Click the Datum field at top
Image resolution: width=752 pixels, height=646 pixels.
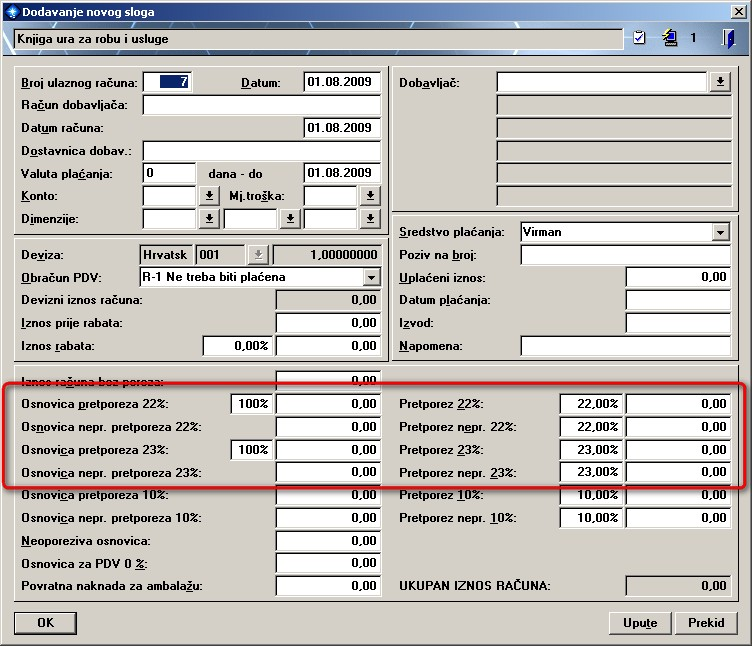pyautogui.click(x=342, y=82)
